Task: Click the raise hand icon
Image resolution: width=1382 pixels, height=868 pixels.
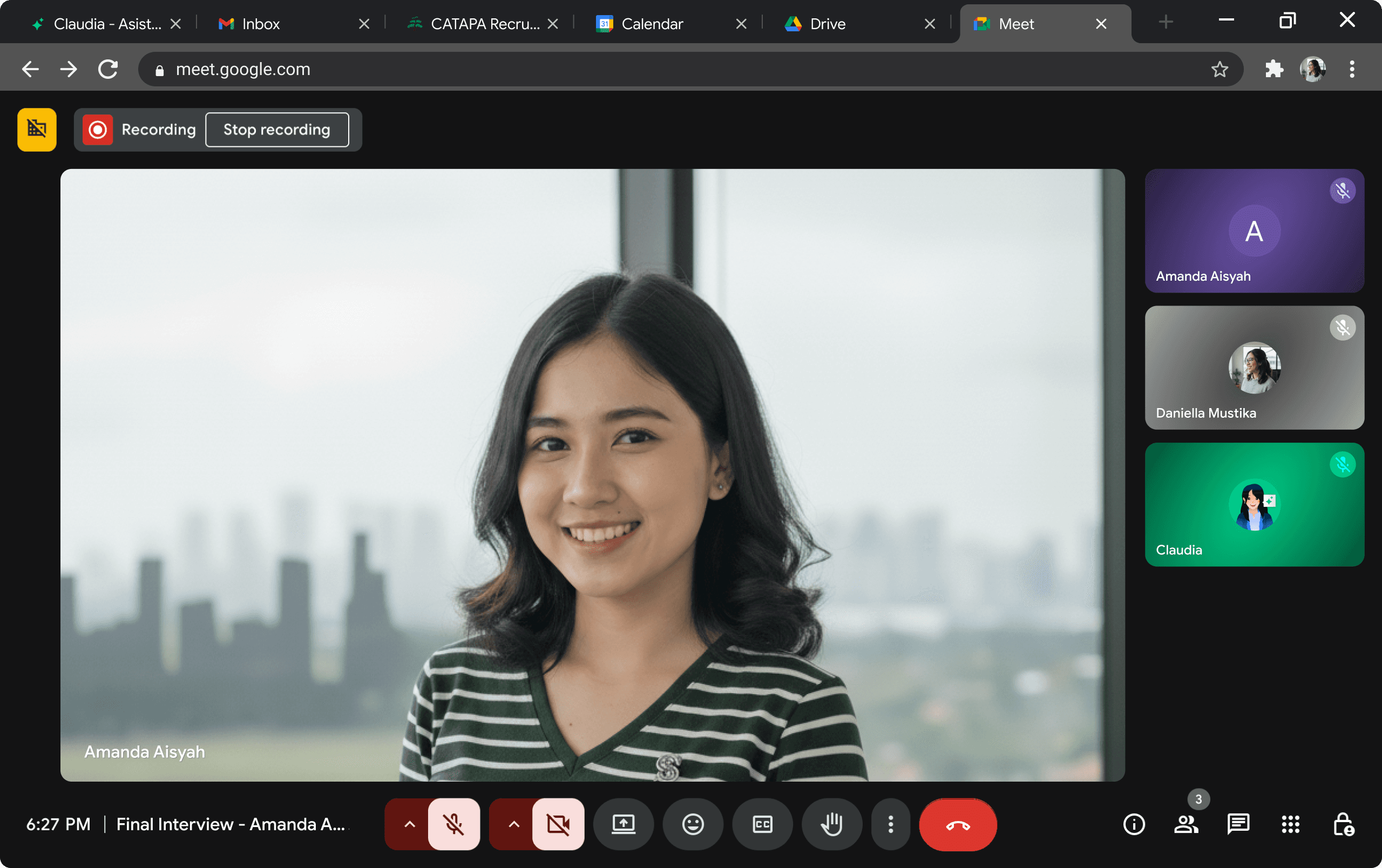Action: (x=831, y=824)
